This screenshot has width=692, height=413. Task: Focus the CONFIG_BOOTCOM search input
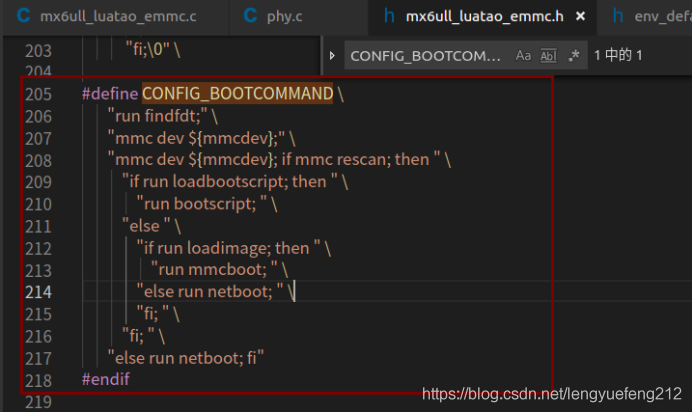(425, 56)
